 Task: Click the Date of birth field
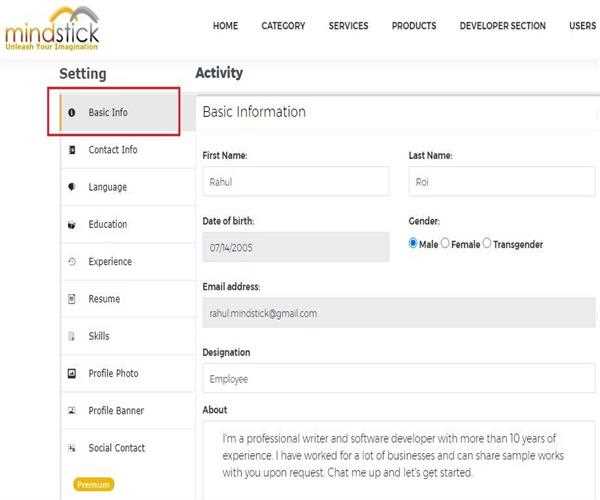coord(295,247)
